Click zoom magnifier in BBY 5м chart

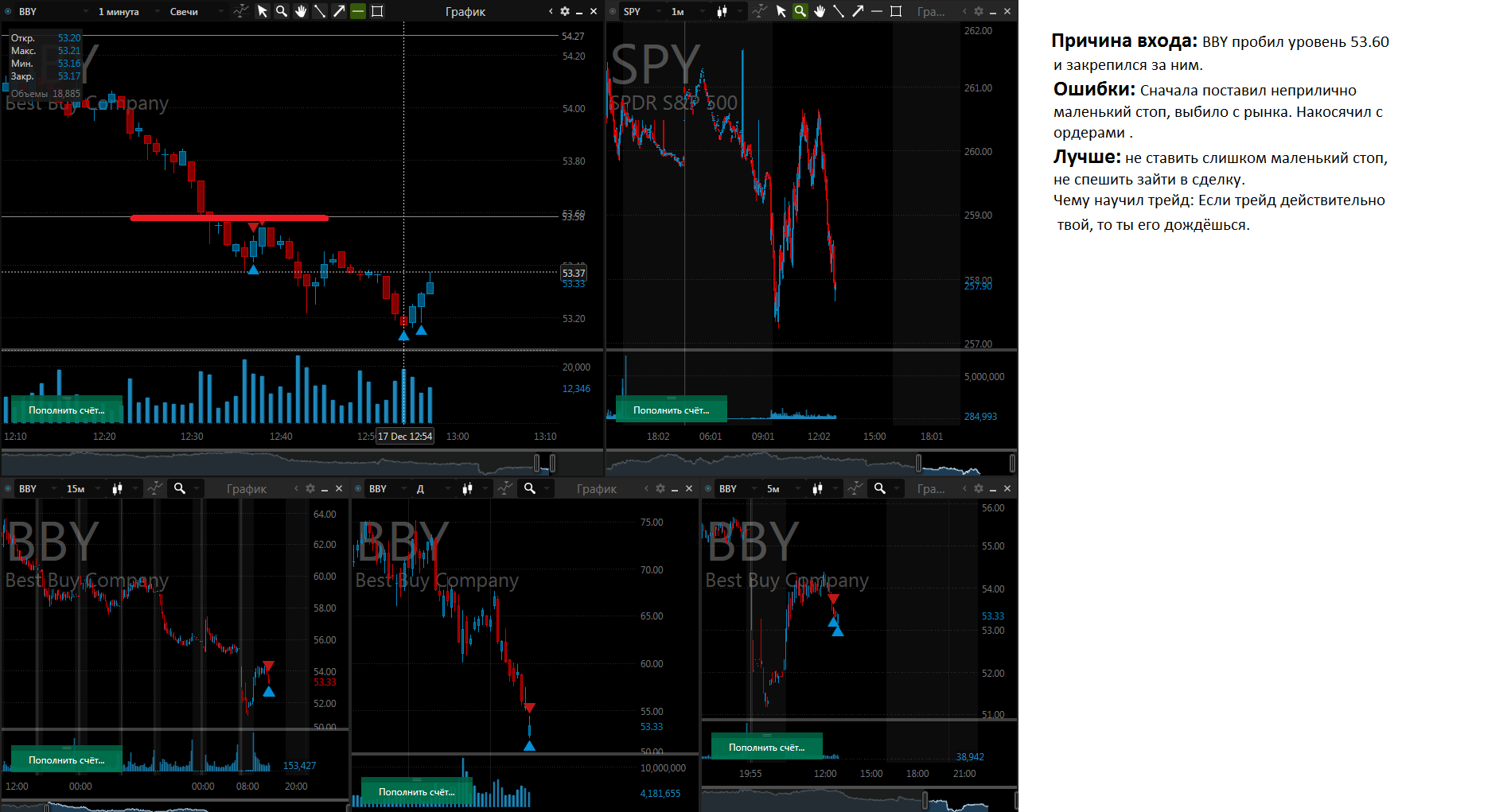point(880,488)
